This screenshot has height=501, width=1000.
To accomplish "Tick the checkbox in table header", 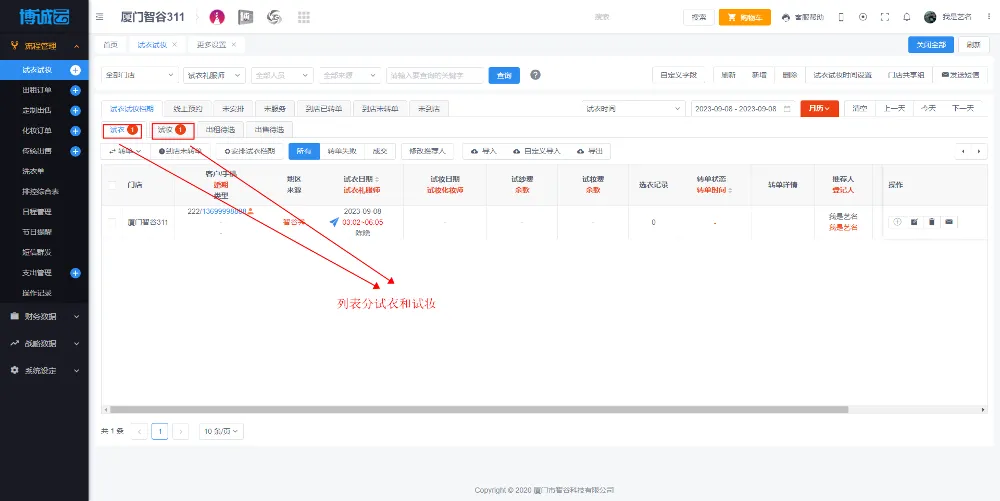I will pyautogui.click(x=112, y=185).
